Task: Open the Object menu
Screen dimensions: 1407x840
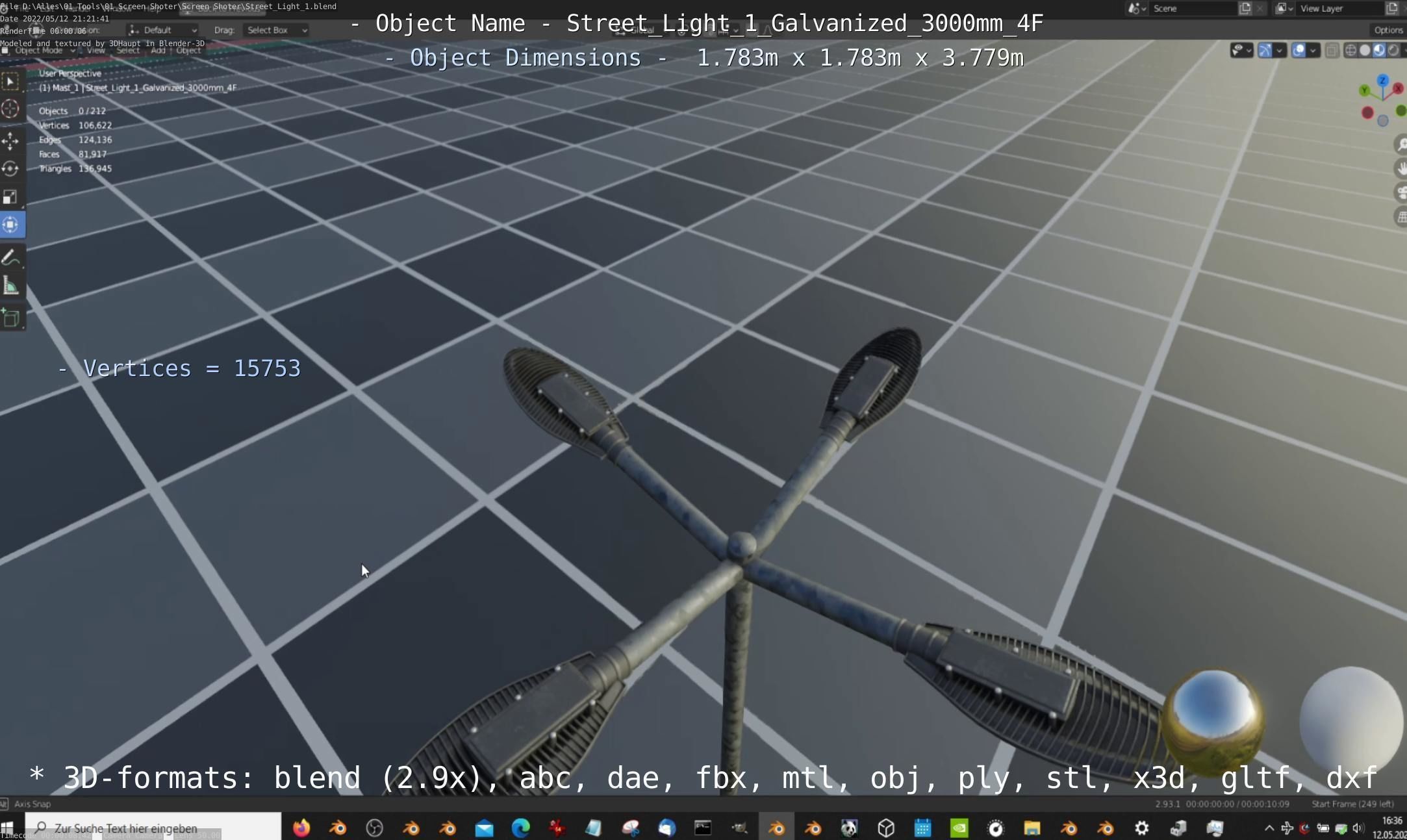Action: (188, 50)
